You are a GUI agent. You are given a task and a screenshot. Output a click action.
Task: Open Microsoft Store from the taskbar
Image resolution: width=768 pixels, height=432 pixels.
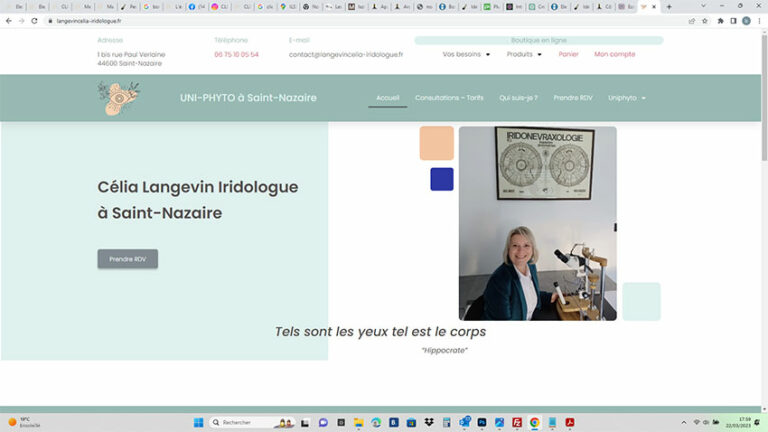coord(411,422)
